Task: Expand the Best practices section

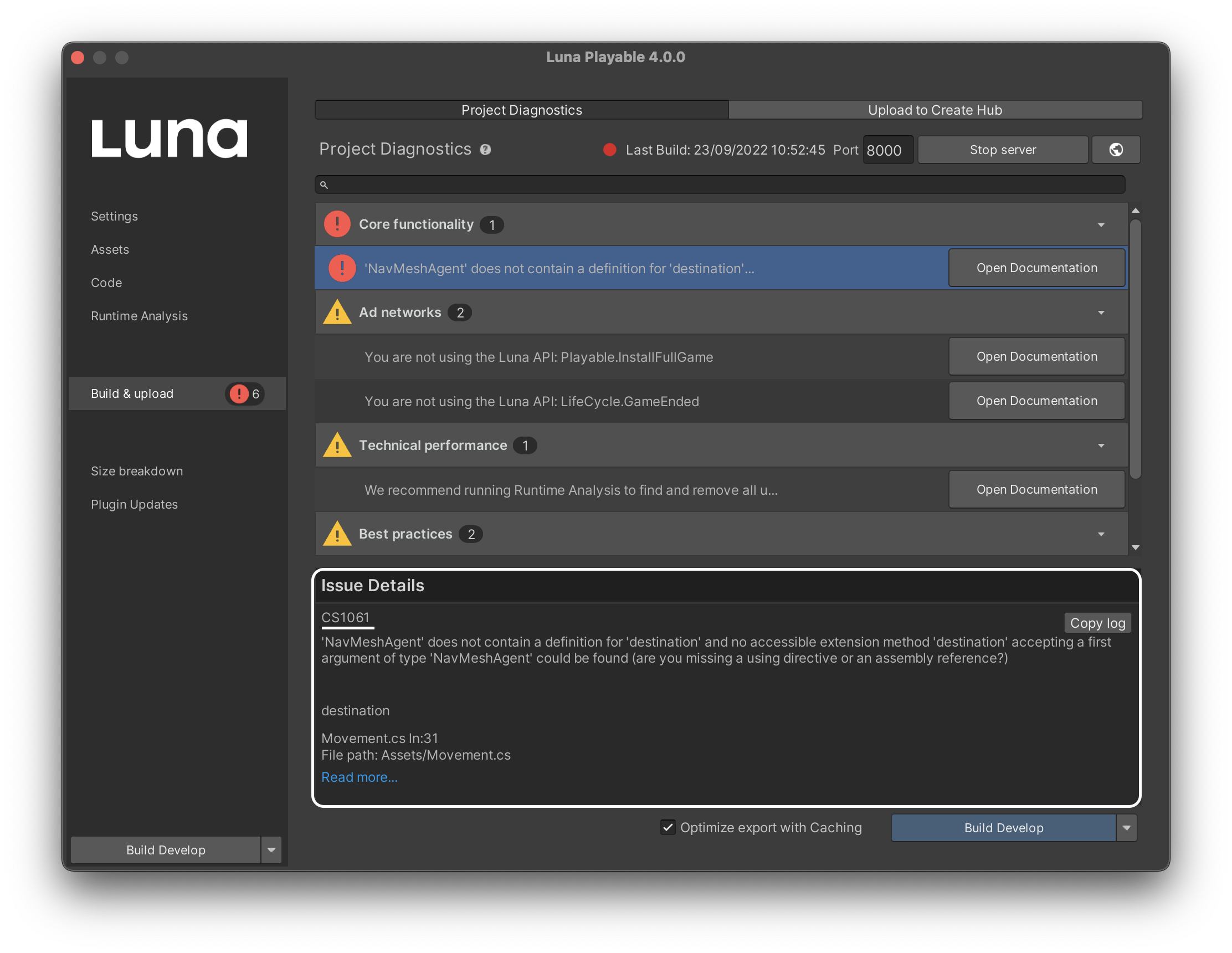Action: [1101, 534]
